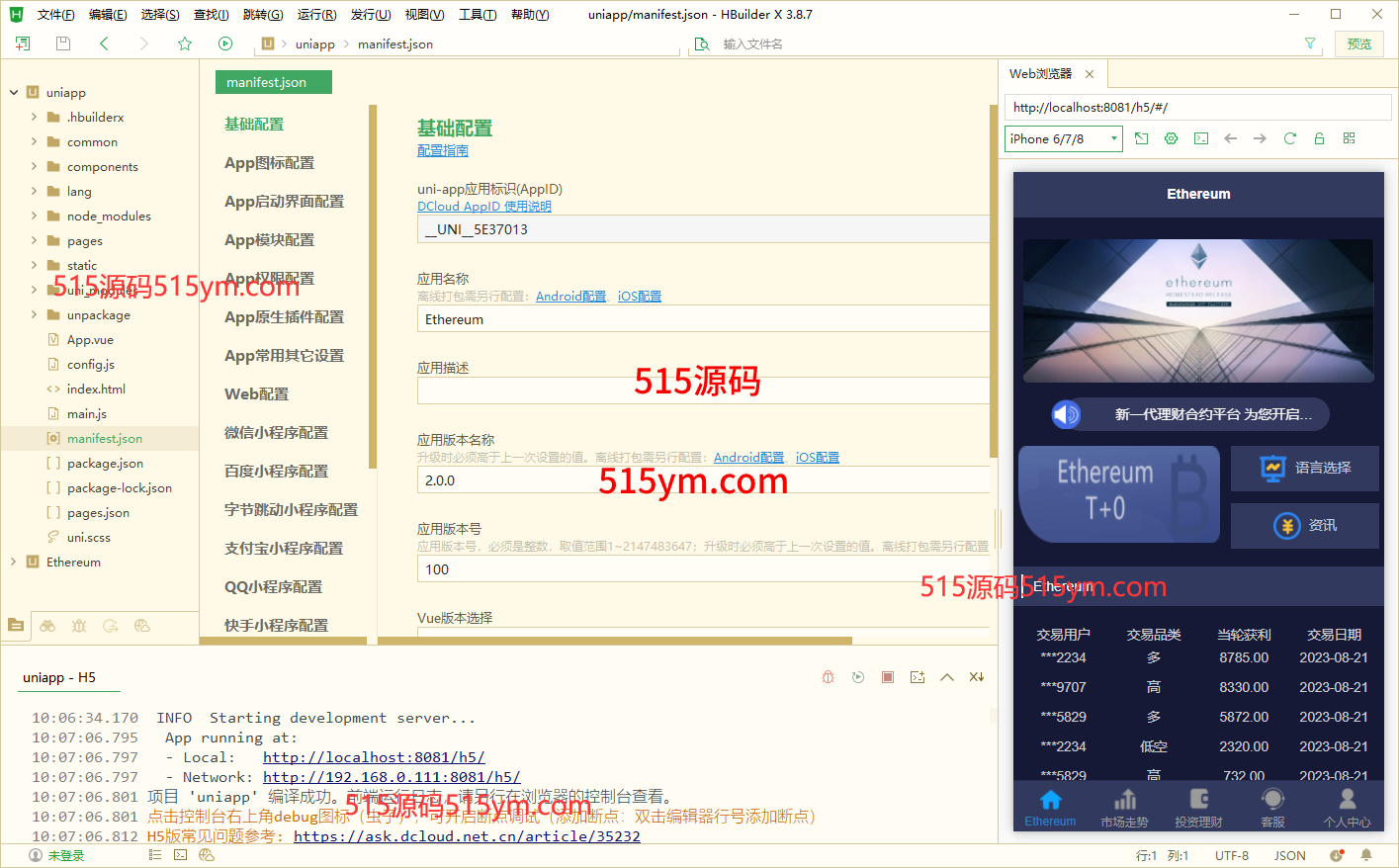Open browser settings gear icon

1171,138
